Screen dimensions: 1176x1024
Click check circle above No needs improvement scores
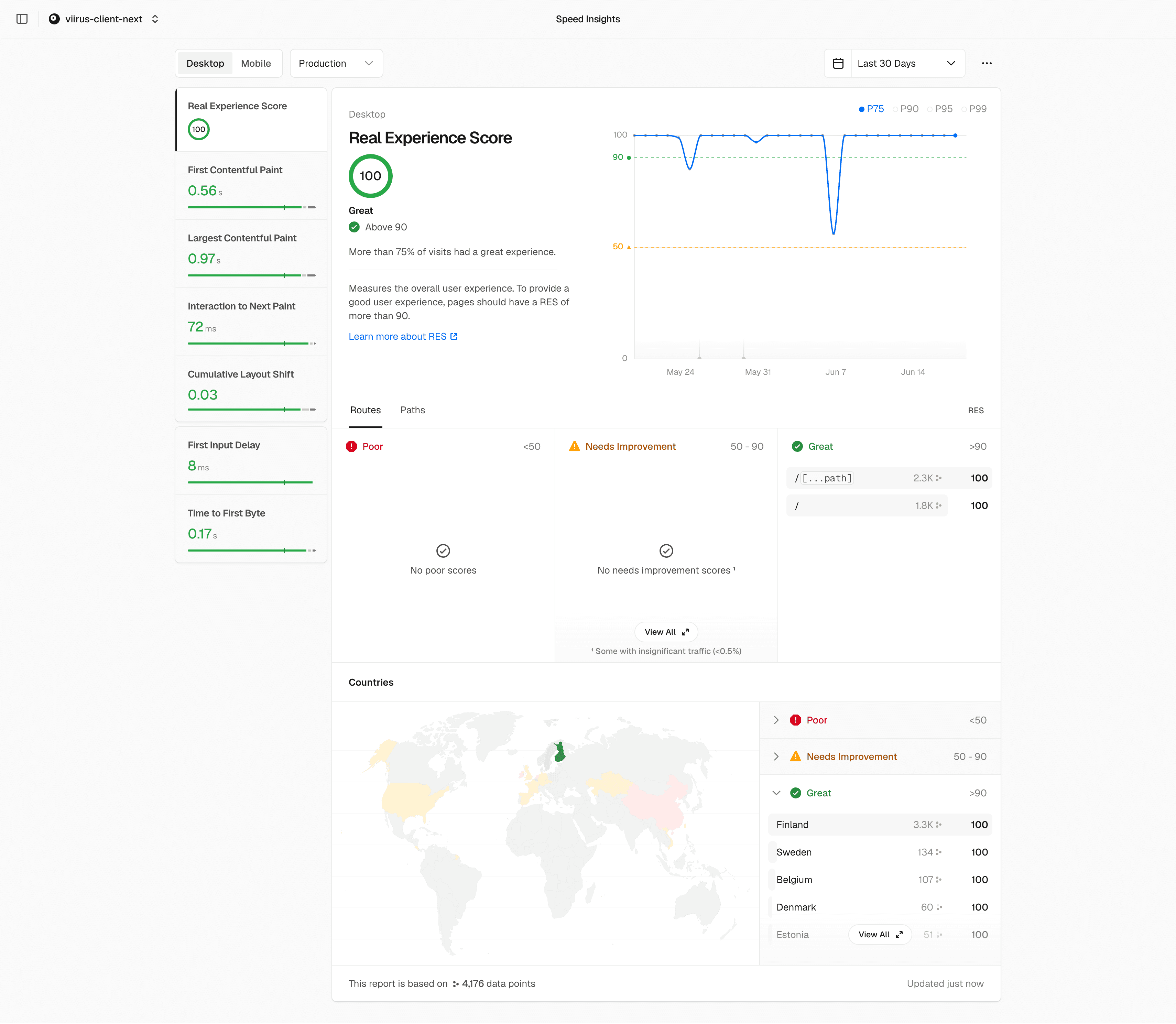pyautogui.click(x=666, y=551)
